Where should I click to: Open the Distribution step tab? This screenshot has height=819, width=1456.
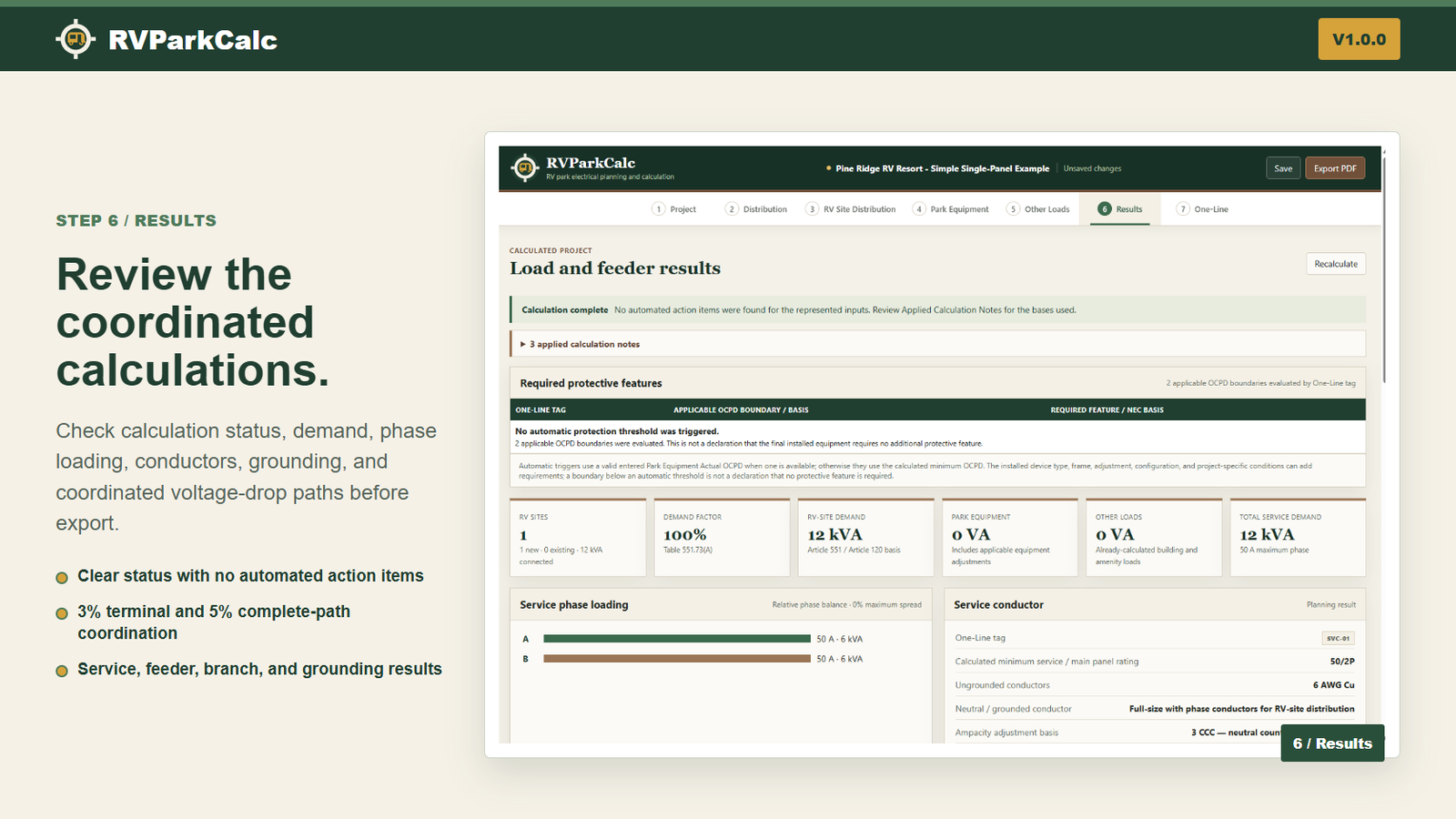[756, 209]
